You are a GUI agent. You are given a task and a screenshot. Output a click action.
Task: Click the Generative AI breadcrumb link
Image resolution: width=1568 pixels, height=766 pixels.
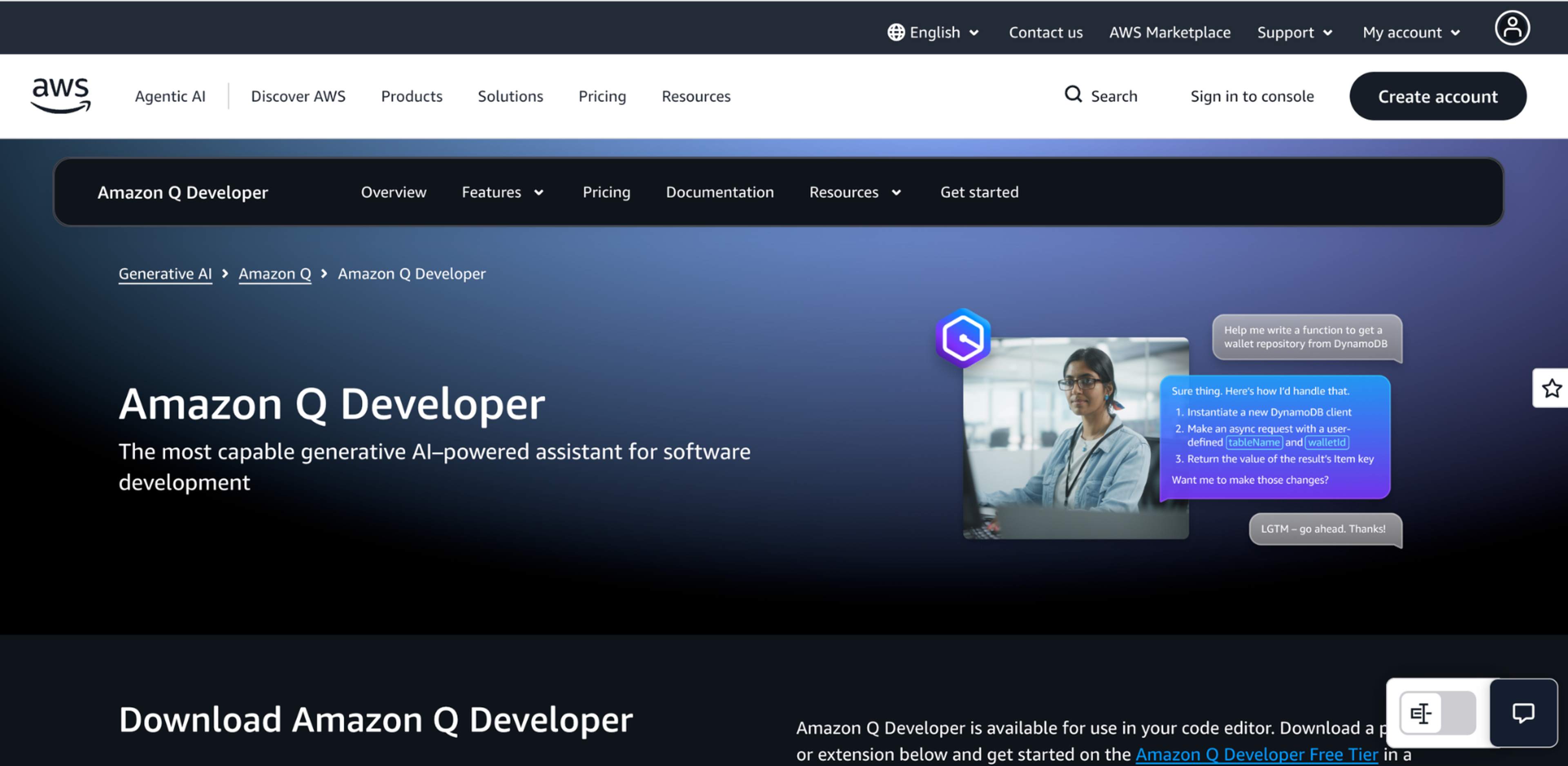coord(165,274)
